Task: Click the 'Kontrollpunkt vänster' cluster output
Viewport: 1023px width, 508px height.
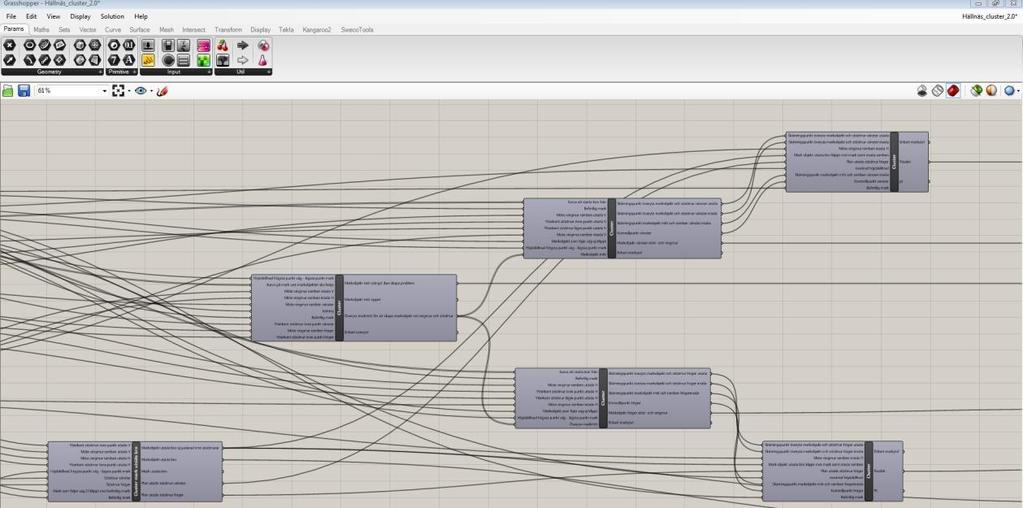Action: click(x=636, y=233)
